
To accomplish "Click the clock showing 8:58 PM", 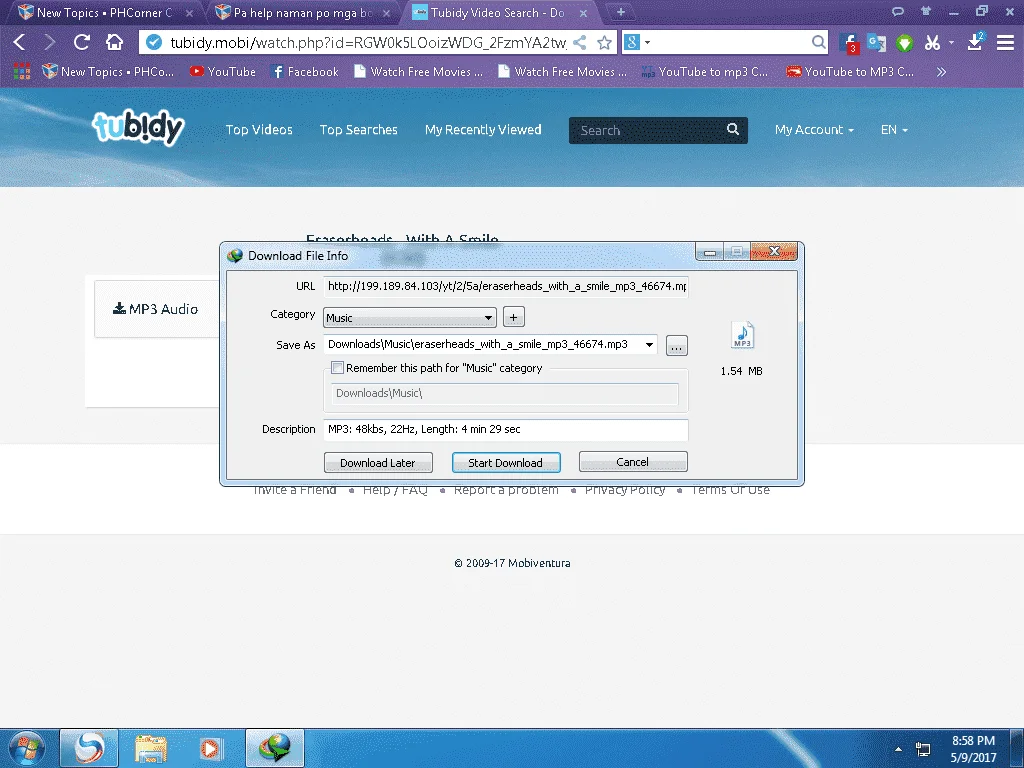I will click(973, 741).
